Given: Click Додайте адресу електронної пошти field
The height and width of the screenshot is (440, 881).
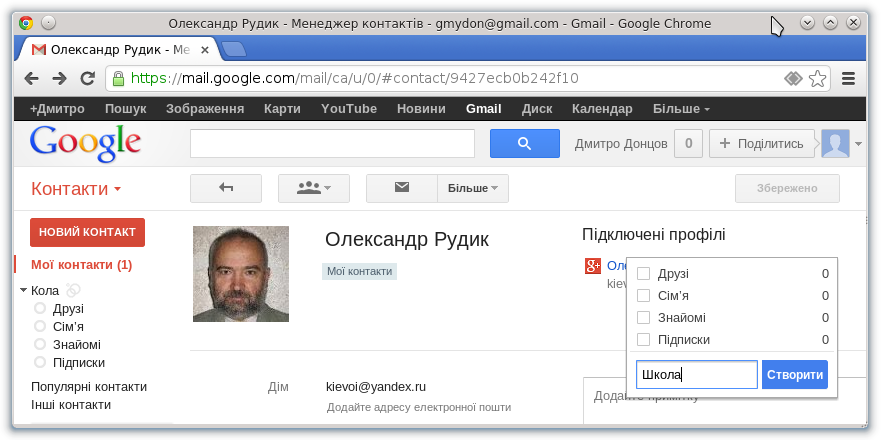Looking at the screenshot, I should pos(419,407).
